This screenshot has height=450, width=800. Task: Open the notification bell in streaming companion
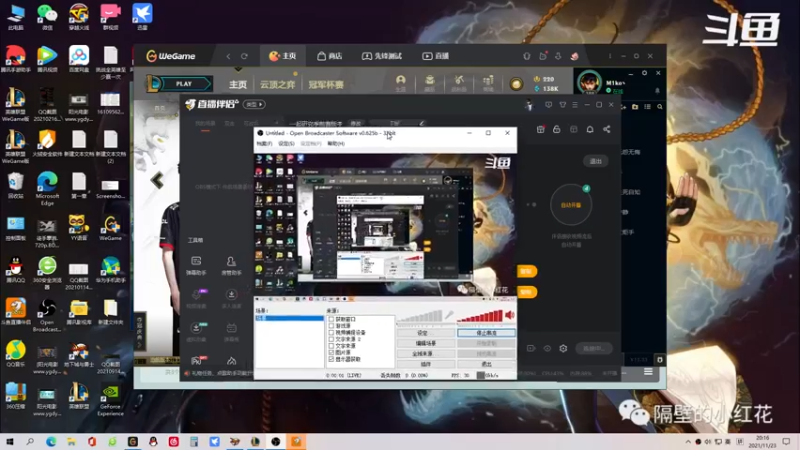(590, 130)
